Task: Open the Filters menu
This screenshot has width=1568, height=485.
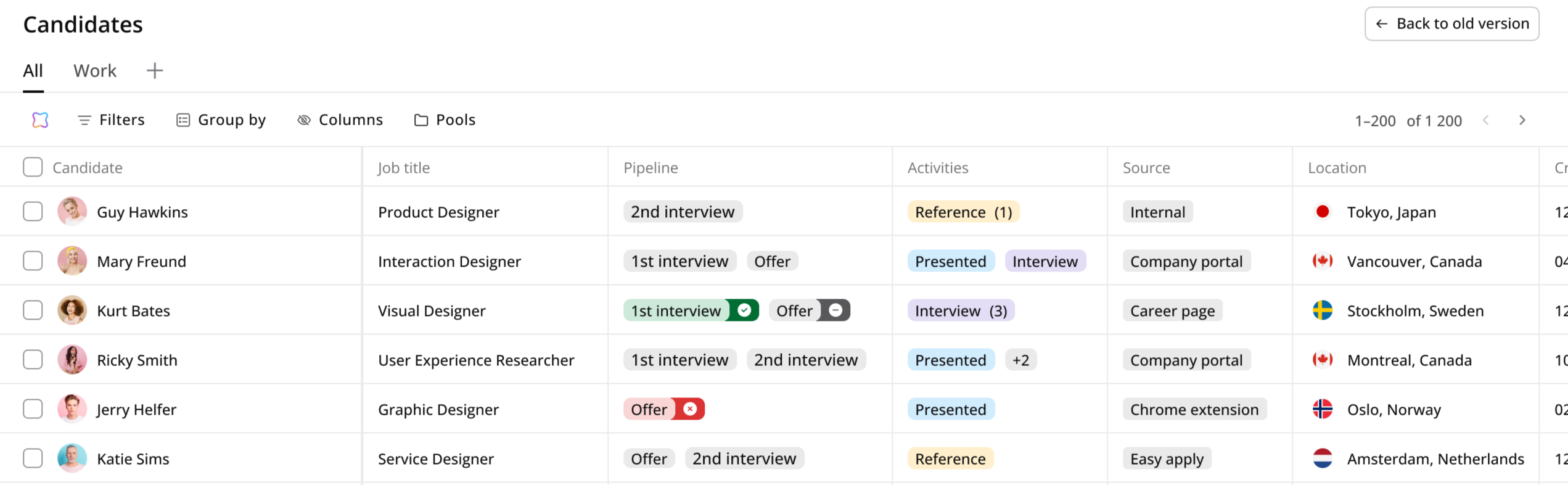Action: 111,120
